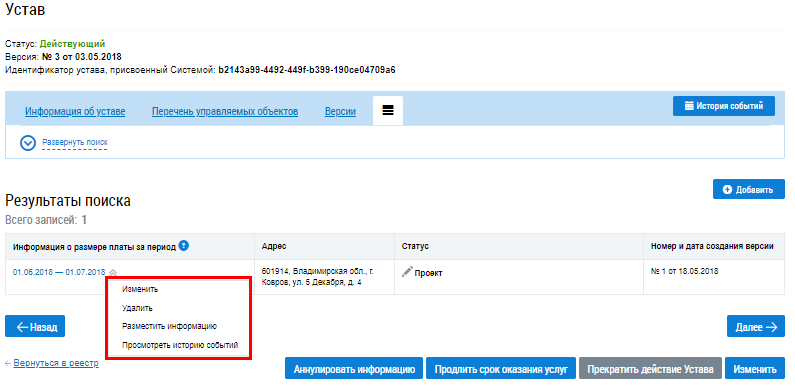Click the Адрес column header
Screen dimensions: 795x388
(274, 246)
